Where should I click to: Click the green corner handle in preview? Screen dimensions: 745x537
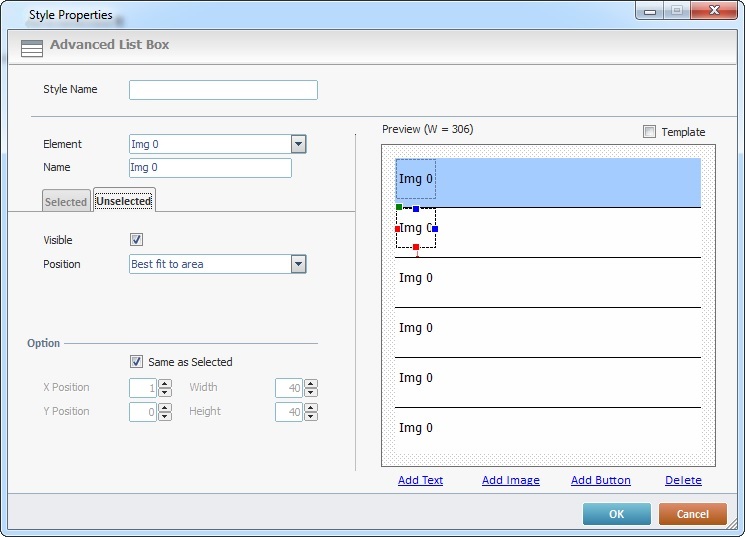[x=399, y=207]
